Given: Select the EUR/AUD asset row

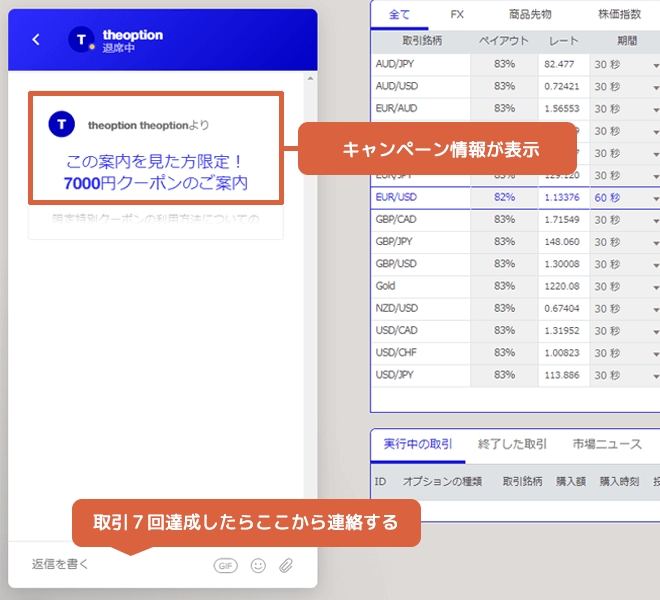Looking at the screenshot, I should pos(515,109).
